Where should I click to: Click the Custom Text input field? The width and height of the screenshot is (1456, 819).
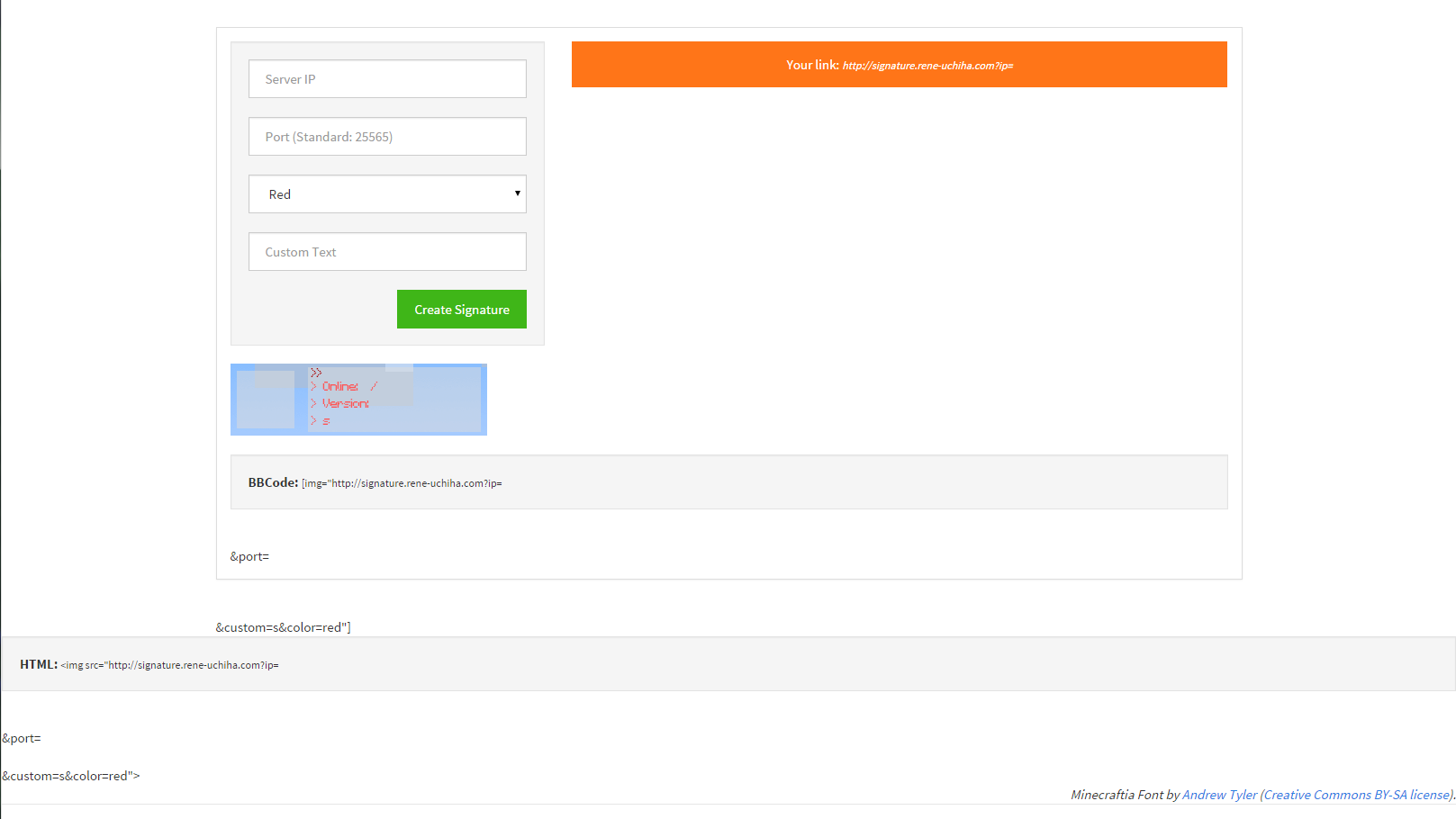point(387,252)
